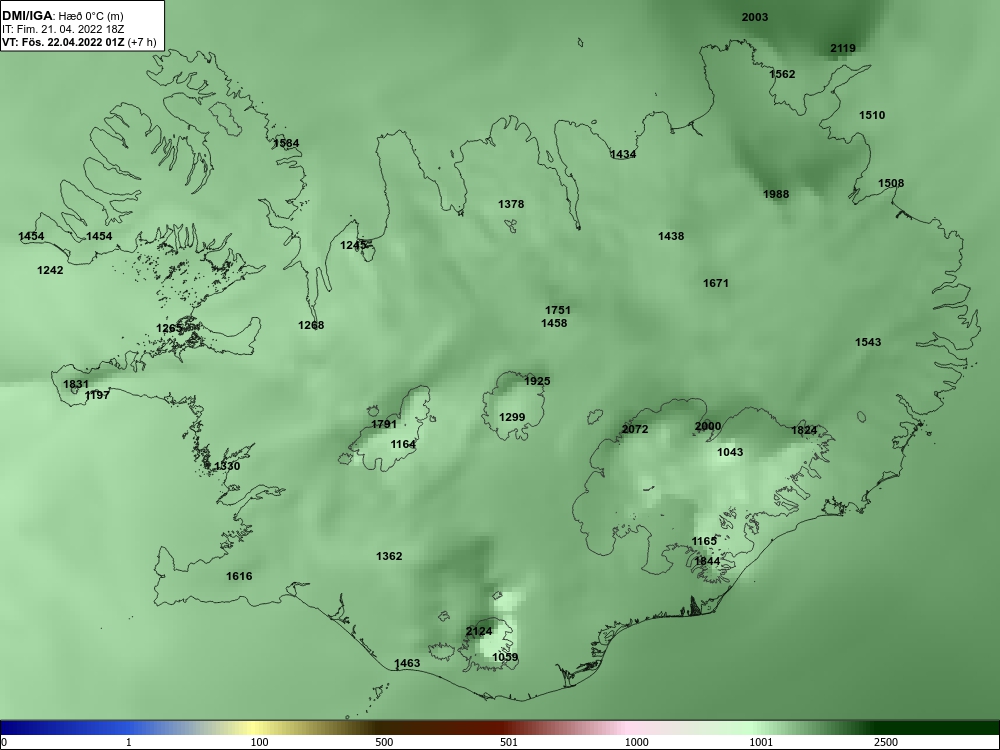Click the 1584 value label

[286, 143]
